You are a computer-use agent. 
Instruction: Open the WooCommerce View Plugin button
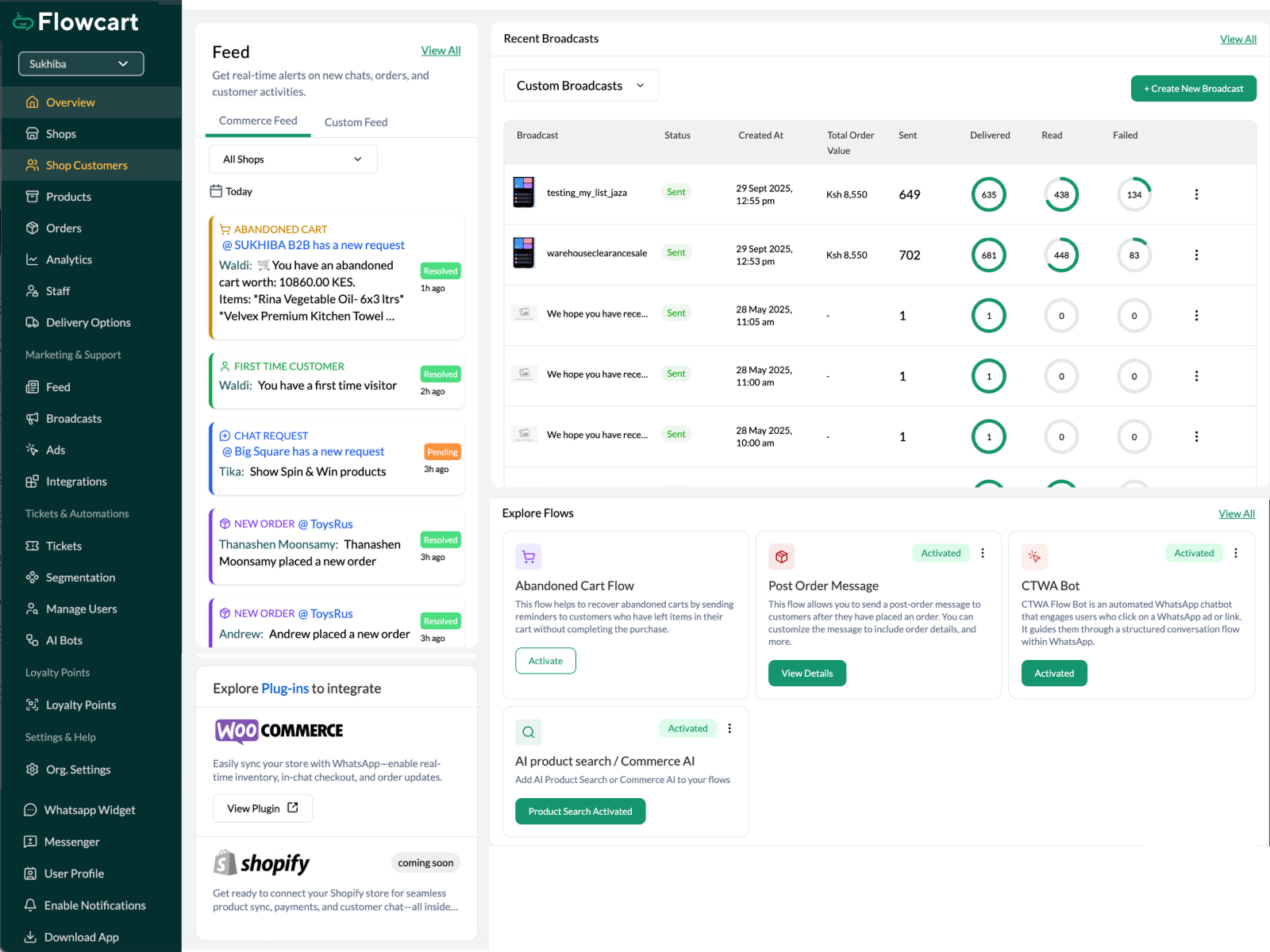[x=262, y=808]
